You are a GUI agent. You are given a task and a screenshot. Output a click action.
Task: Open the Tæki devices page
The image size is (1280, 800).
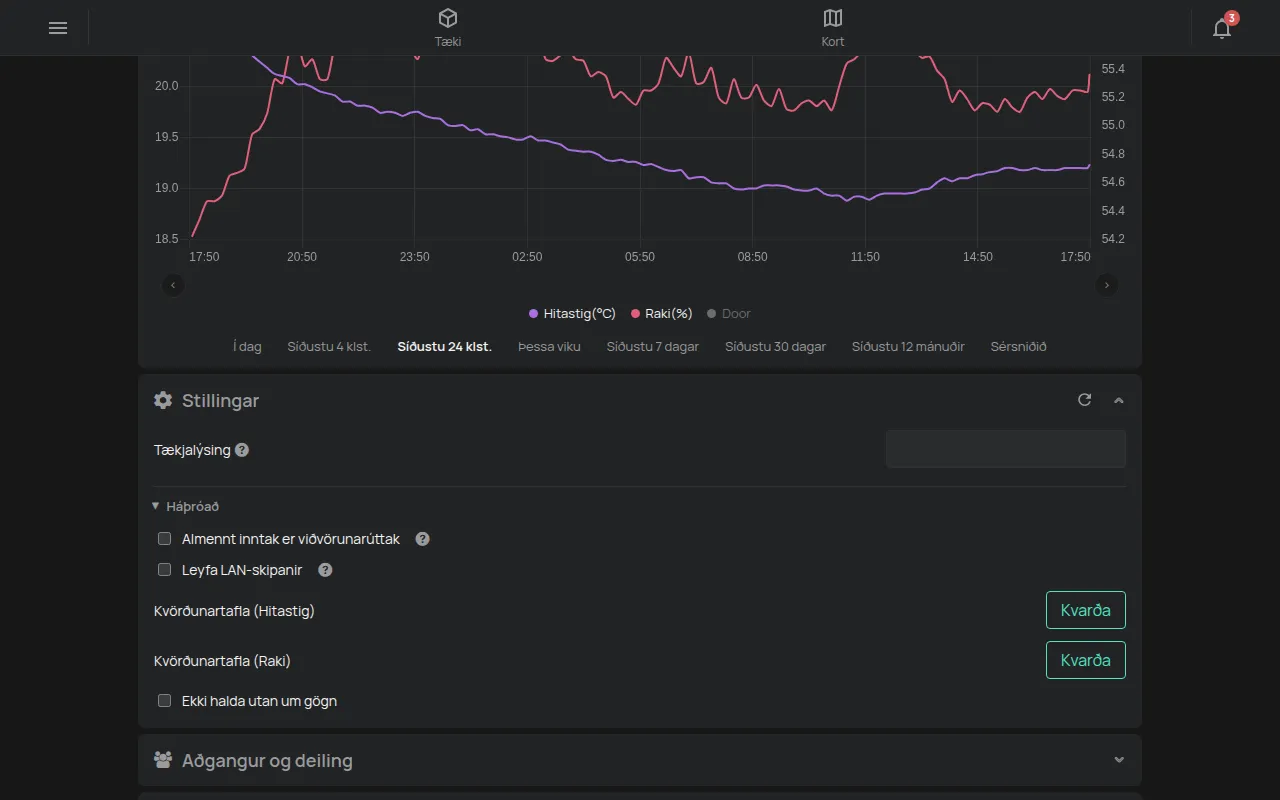[448, 28]
